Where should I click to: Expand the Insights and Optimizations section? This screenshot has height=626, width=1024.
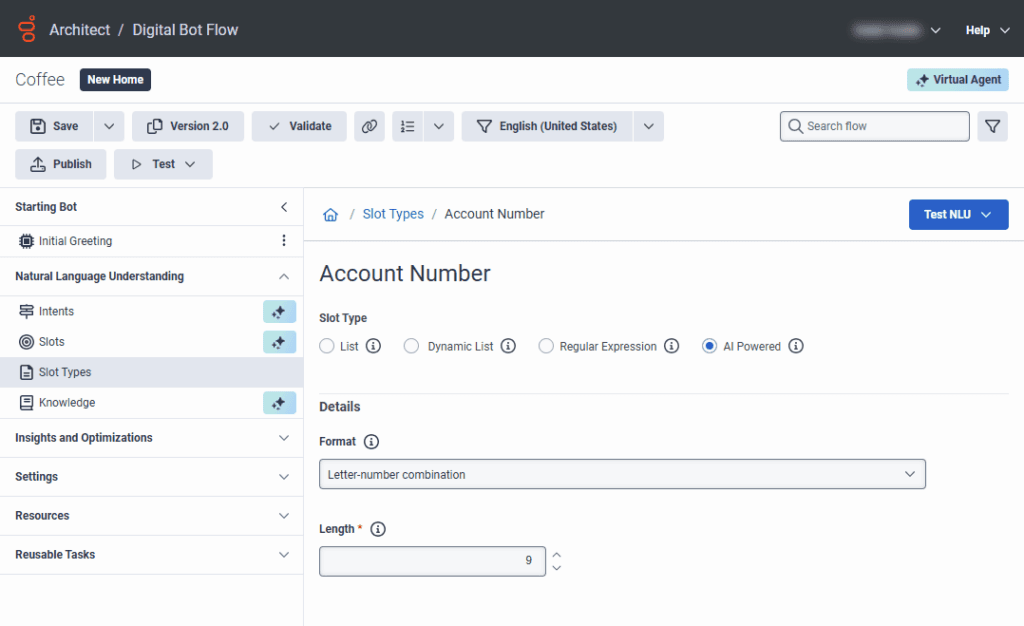click(151, 438)
